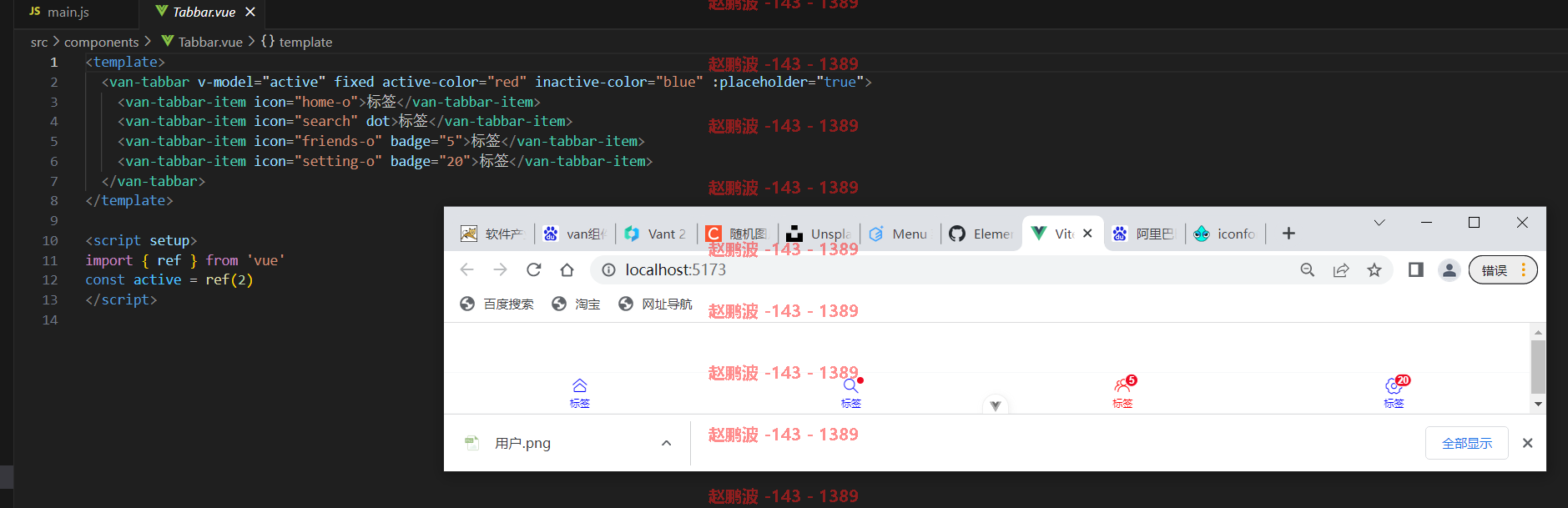Screen dimensions: 1568x508
Task: Switch to the iconfont browser tab
Action: (x=1225, y=234)
